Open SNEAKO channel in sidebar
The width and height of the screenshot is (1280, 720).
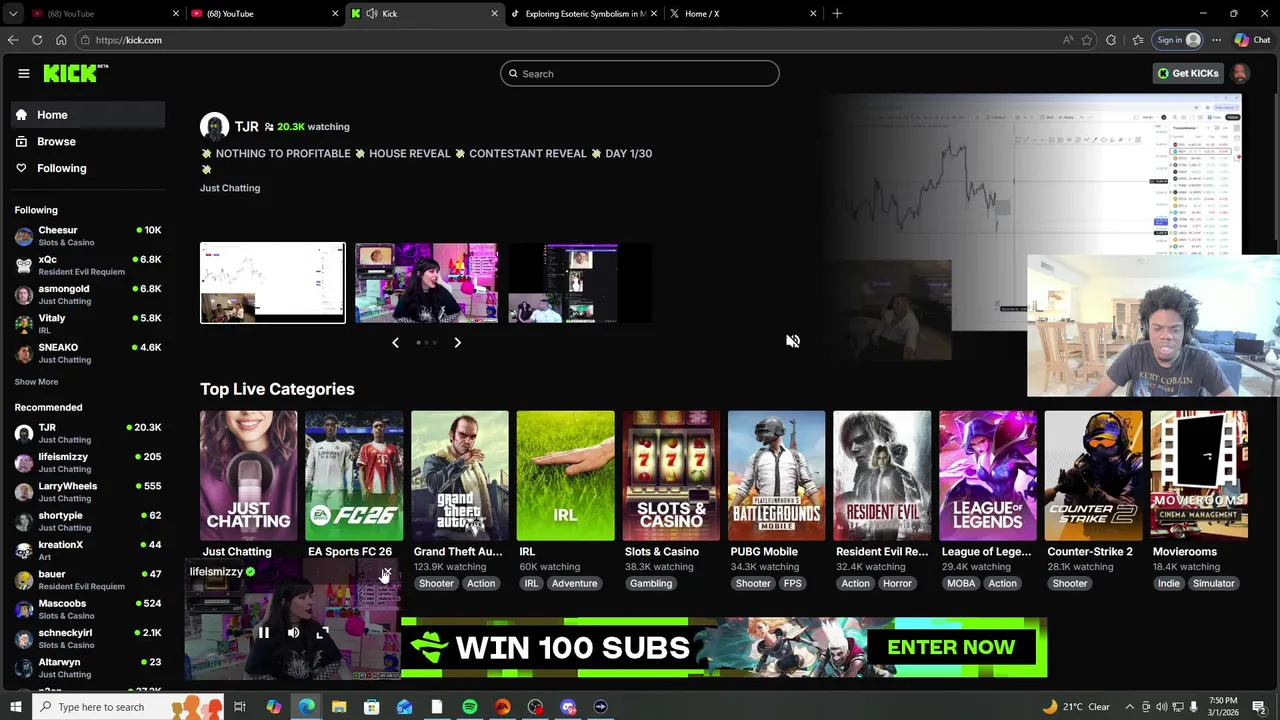click(88, 353)
